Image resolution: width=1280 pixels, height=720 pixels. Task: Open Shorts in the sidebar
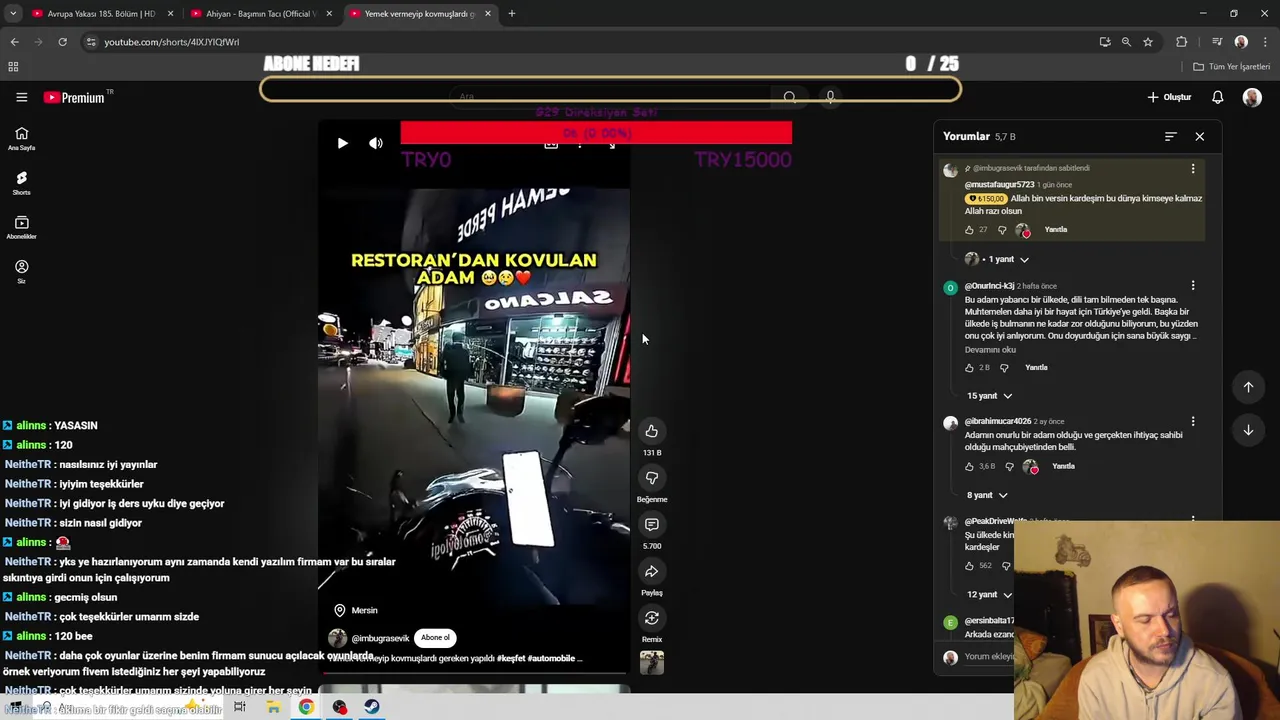tap(21, 183)
